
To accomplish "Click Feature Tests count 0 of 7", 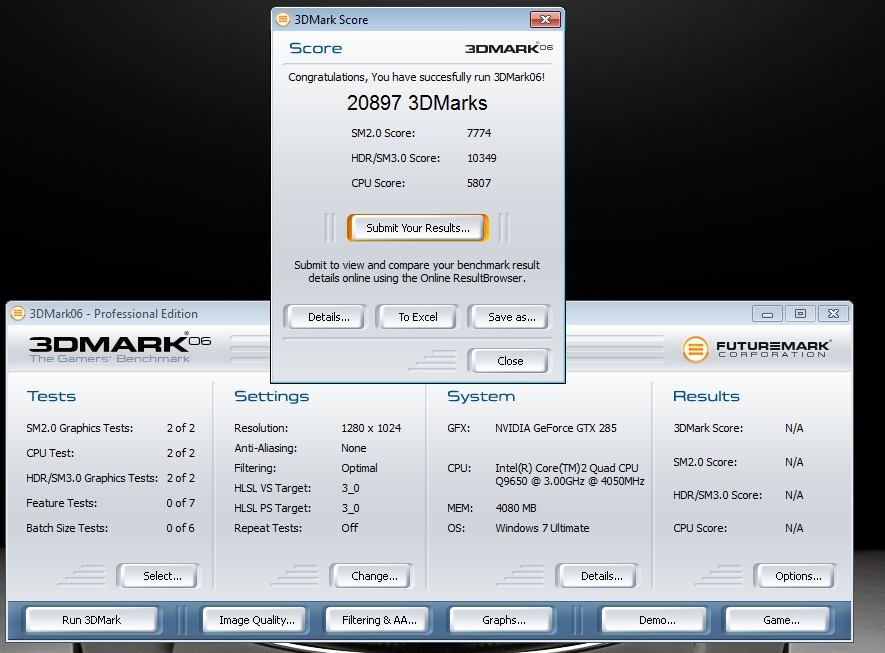I will coord(180,503).
